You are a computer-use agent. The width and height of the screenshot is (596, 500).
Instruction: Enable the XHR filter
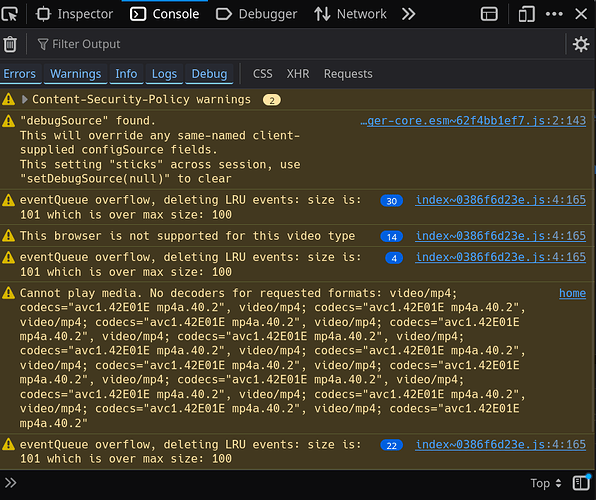[x=298, y=74]
